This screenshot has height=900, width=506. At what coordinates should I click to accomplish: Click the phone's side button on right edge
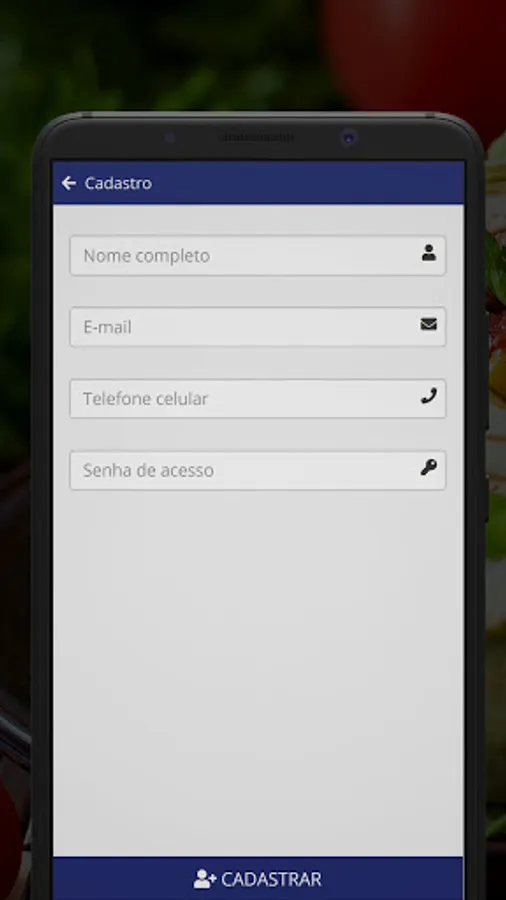click(x=487, y=370)
